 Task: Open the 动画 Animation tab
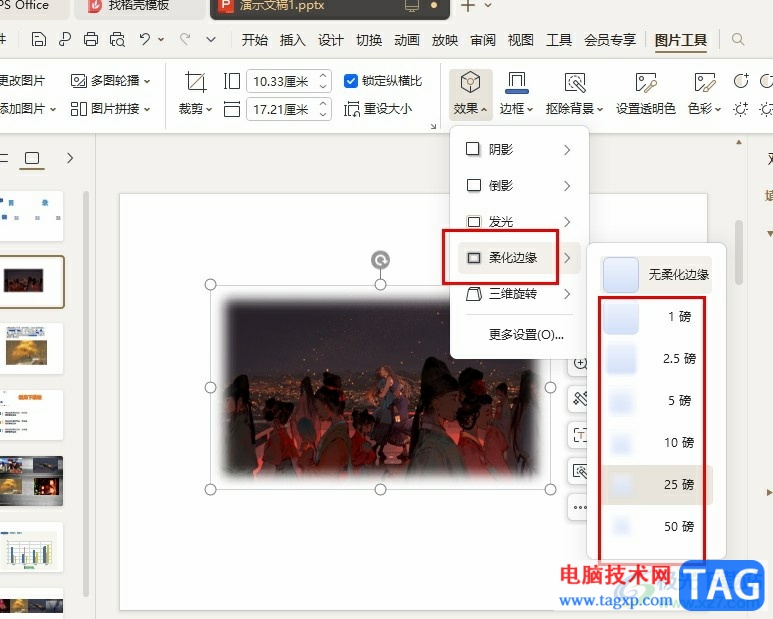(407, 39)
